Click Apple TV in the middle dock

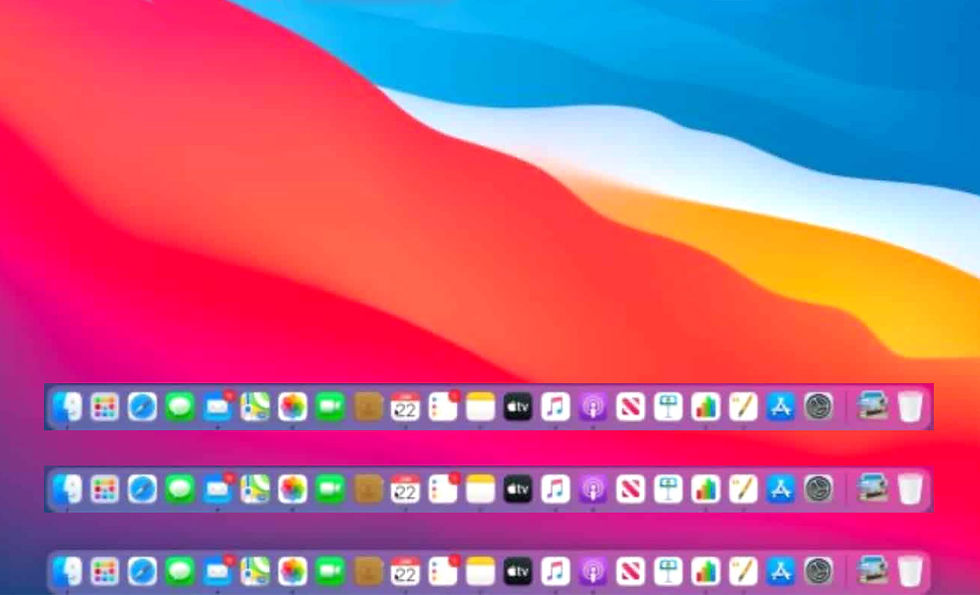tap(518, 489)
